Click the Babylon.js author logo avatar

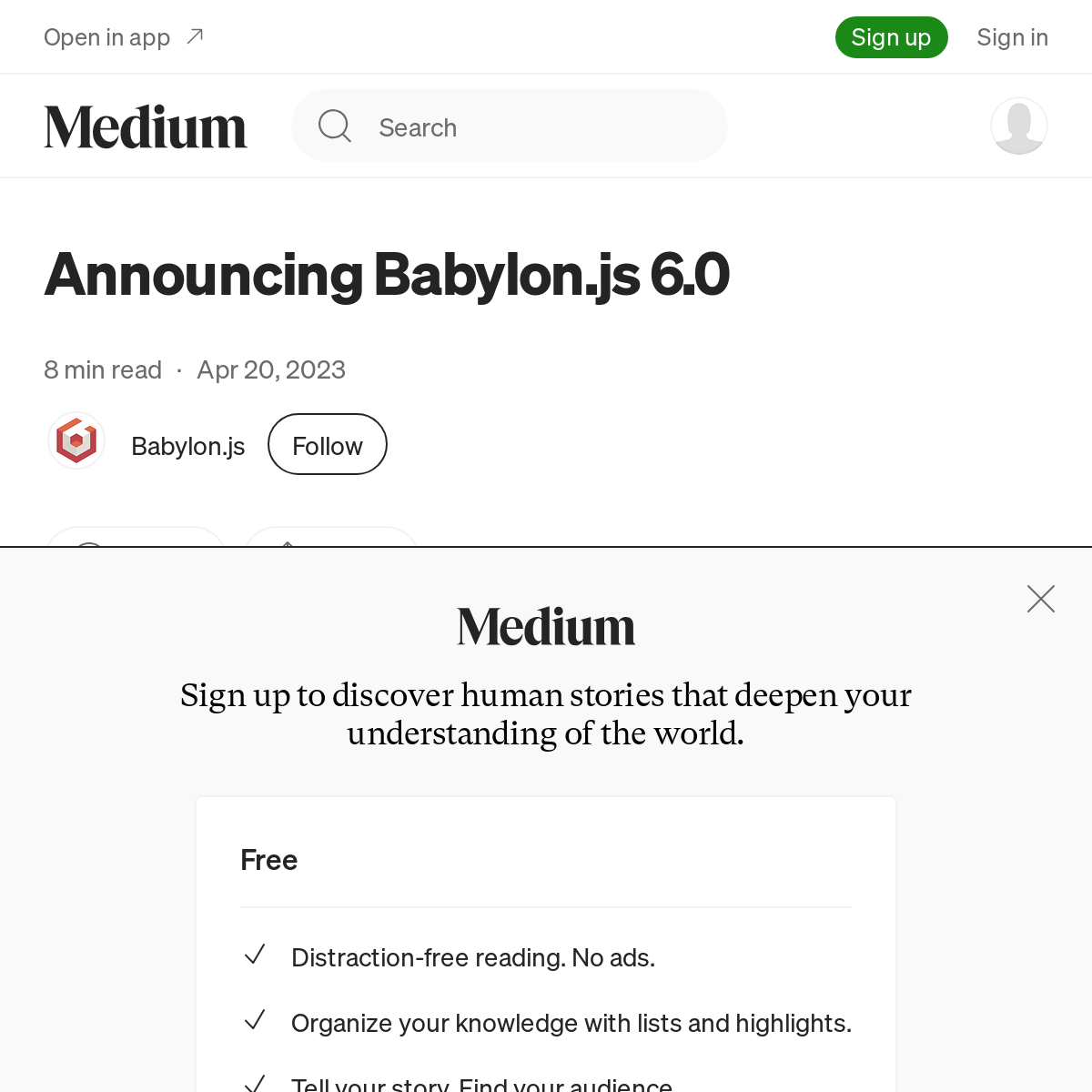pos(76,442)
